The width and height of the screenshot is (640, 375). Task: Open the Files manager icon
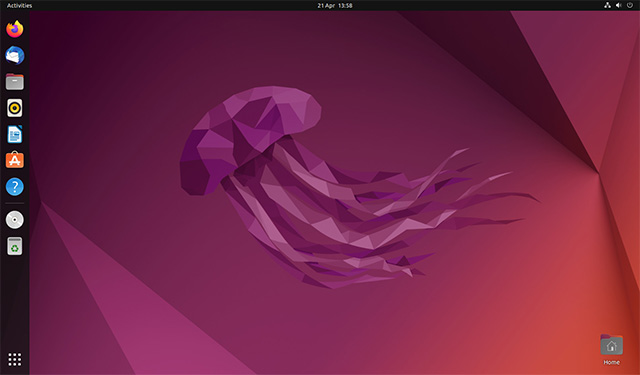tap(15, 82)
